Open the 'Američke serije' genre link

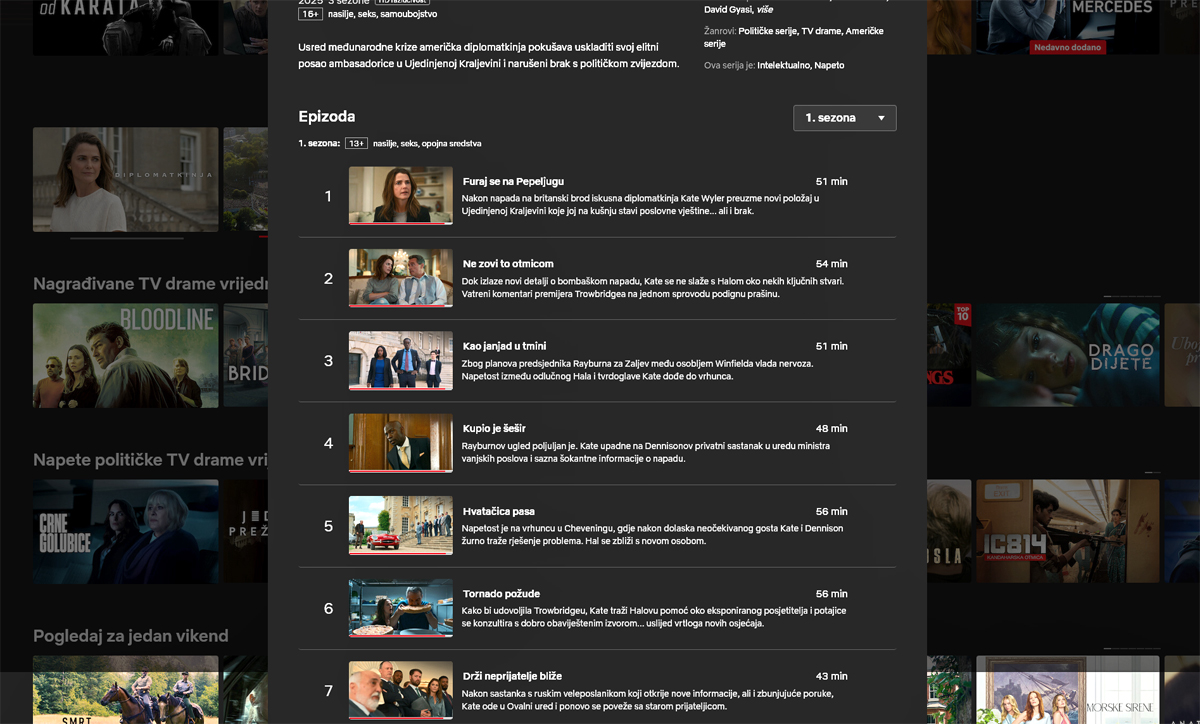(x=794, y=37)
